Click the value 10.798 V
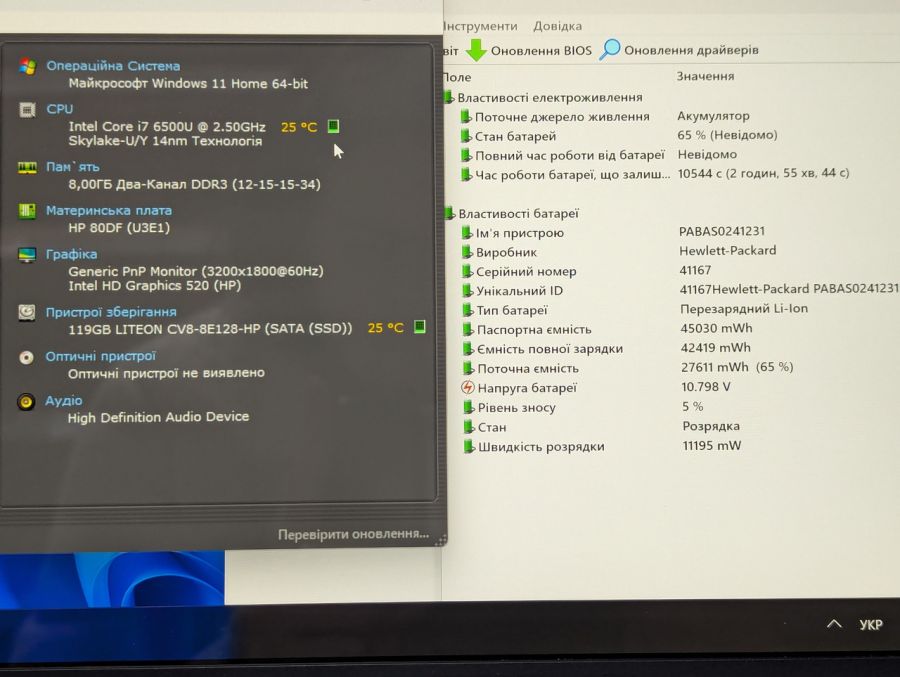900x677 pixels. 706,387
